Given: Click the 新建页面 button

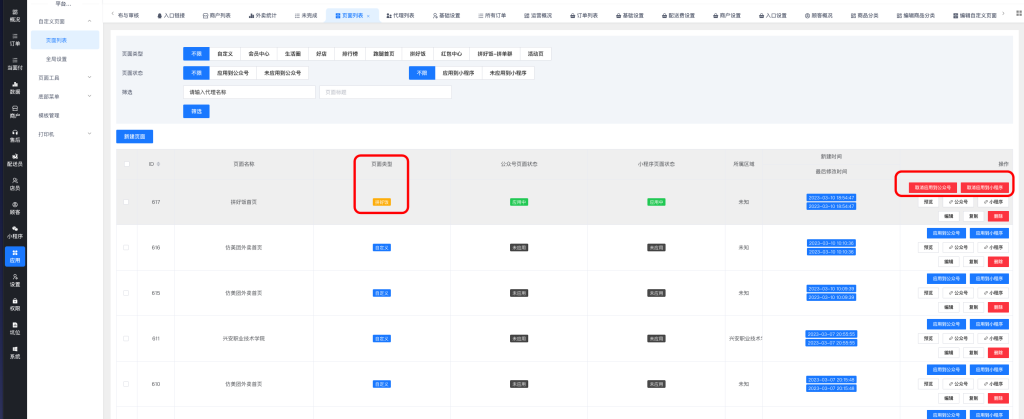Looking at the screenshot, I should [134, 135].
